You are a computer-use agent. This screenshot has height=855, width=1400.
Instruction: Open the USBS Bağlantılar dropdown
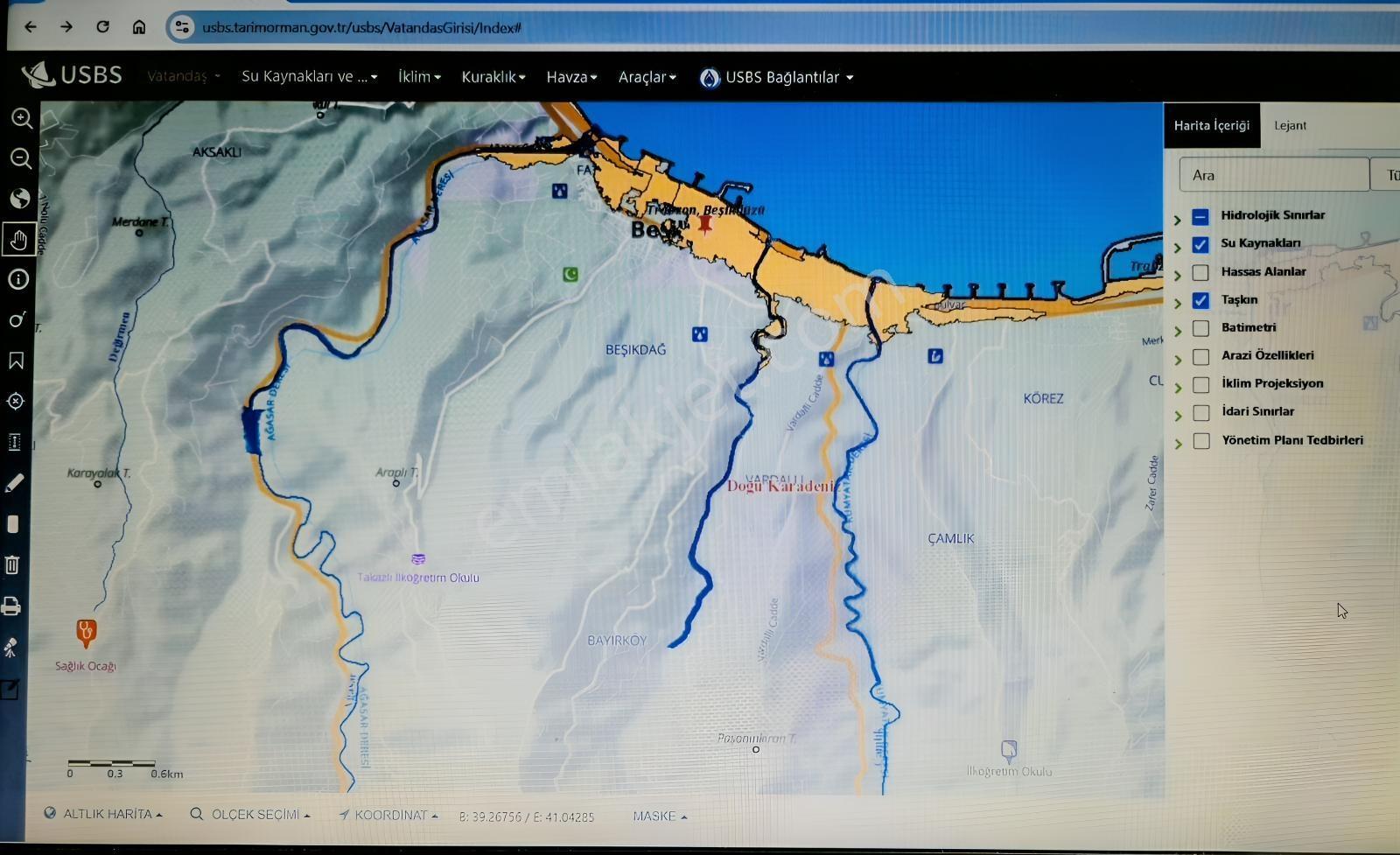pos(776,78)
